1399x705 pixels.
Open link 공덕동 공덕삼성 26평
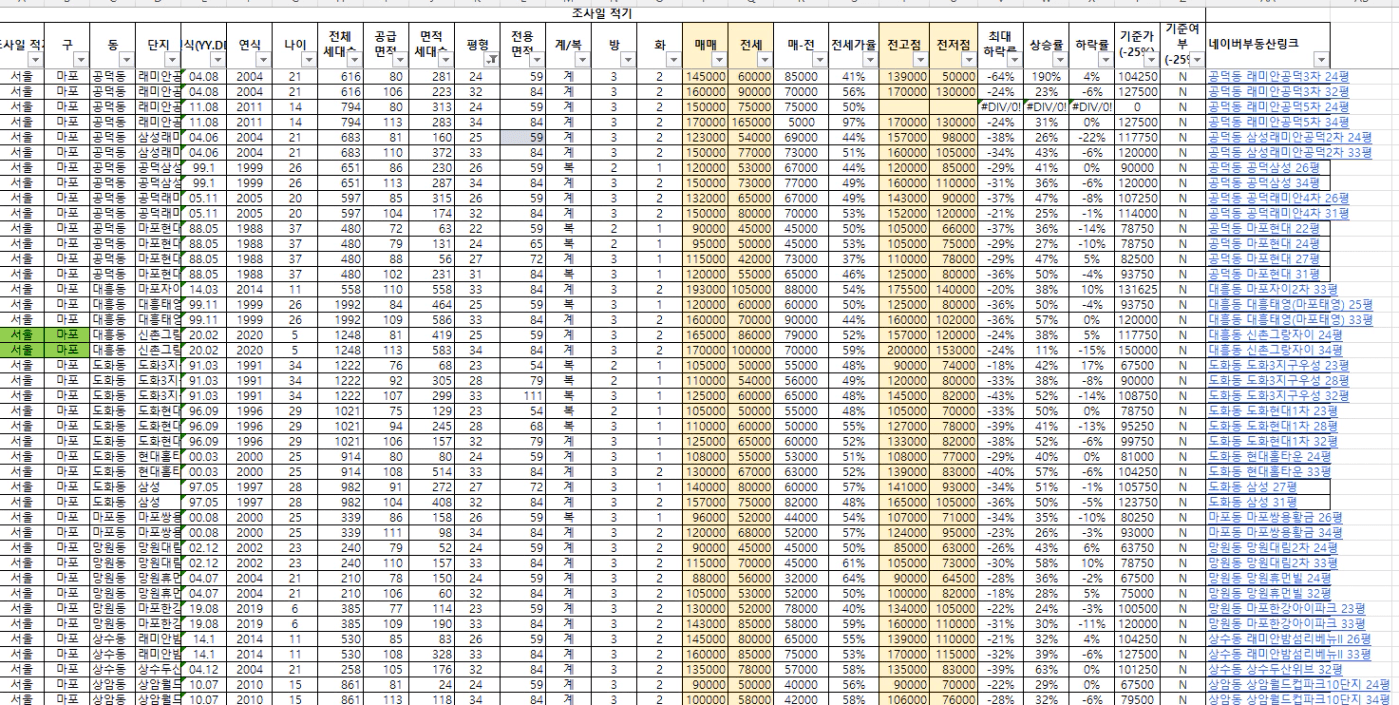click(x=1262, y=169)
